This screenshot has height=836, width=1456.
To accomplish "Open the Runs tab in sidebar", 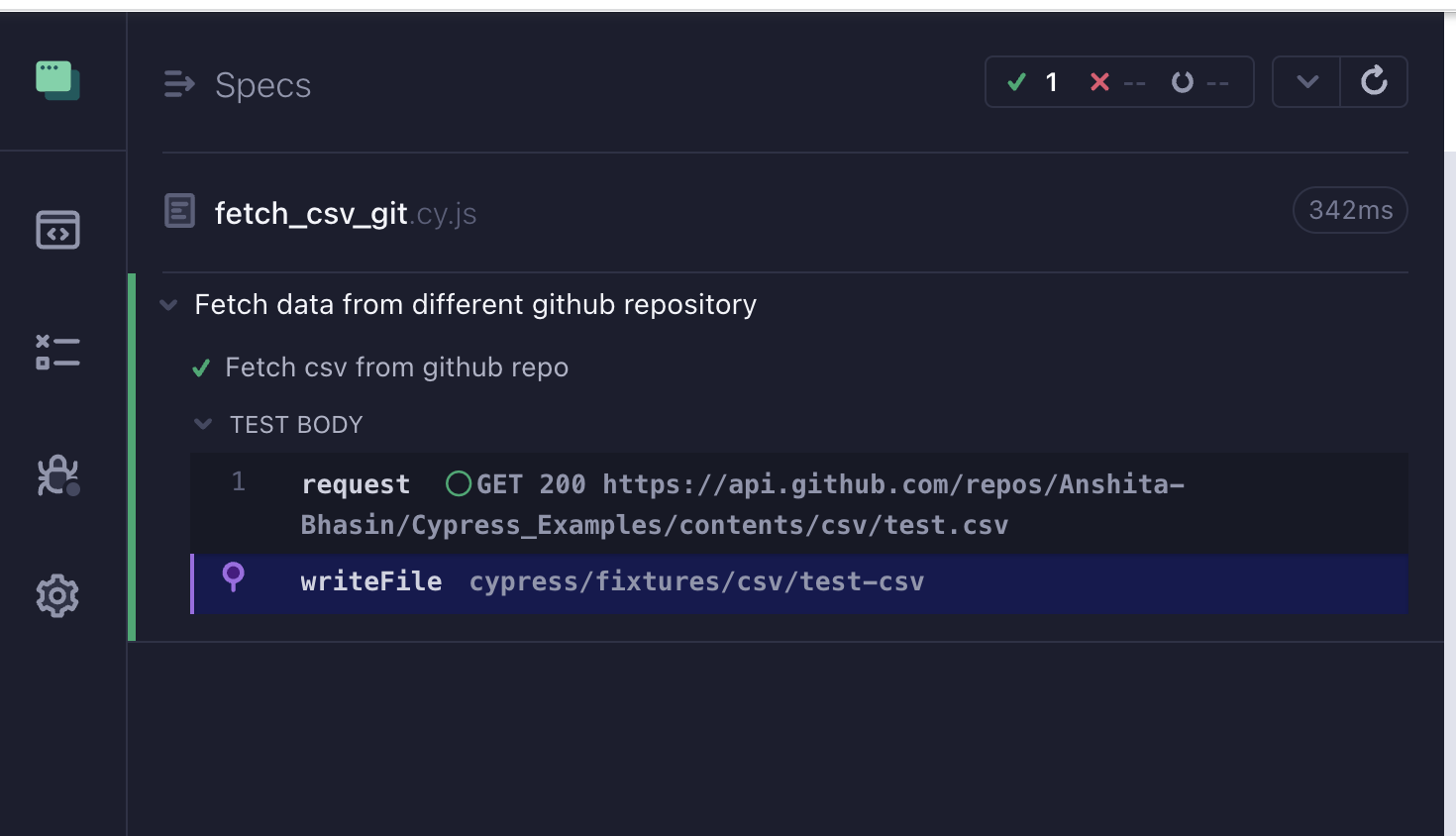I will 56,354.
